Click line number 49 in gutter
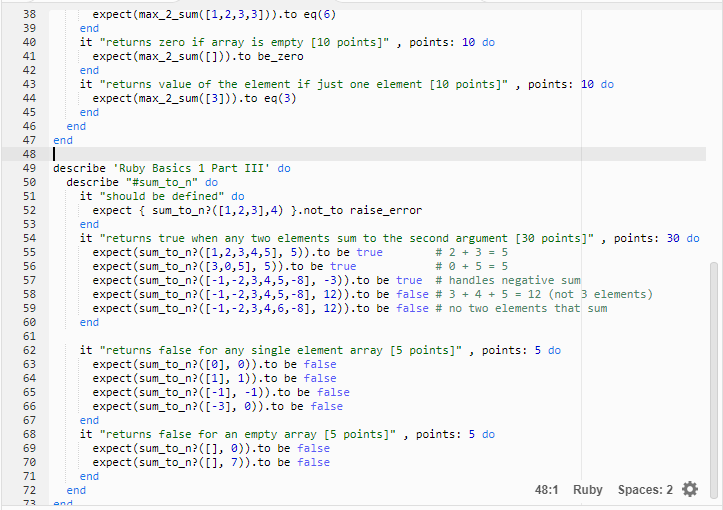 pos(29,168)
